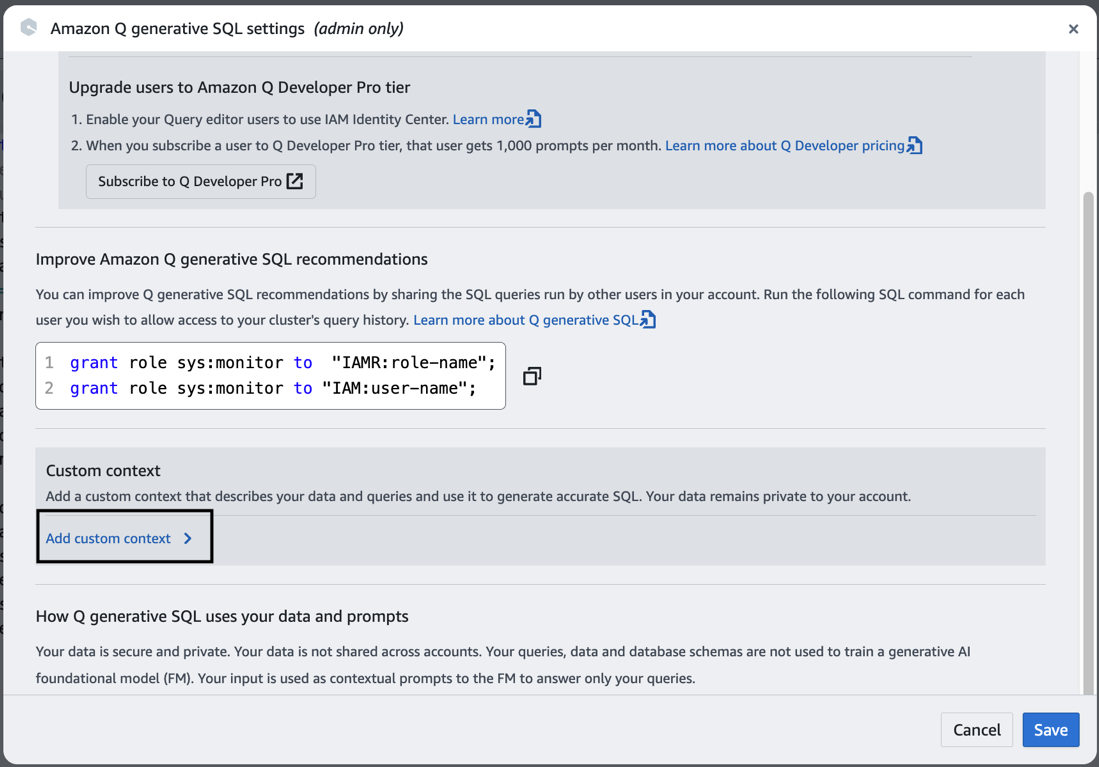1099x767 pixels.
Task: Click 'How Q generative SQL uses your data' heading
Action: click(221, 616)
